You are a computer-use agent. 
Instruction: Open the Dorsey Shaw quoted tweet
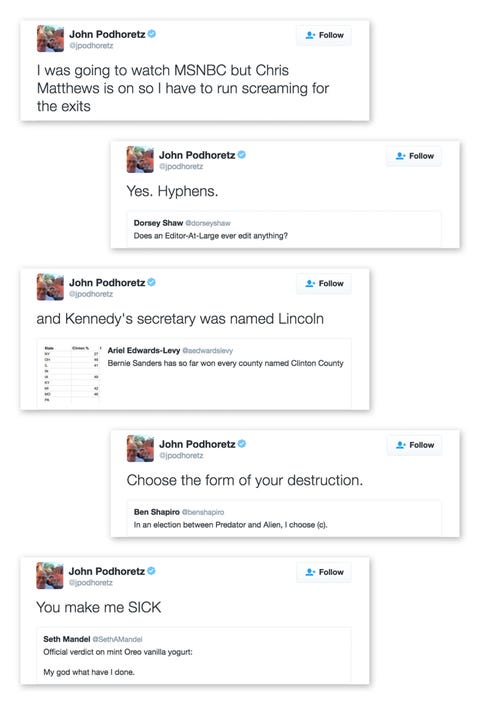click(x=284, y=229)
